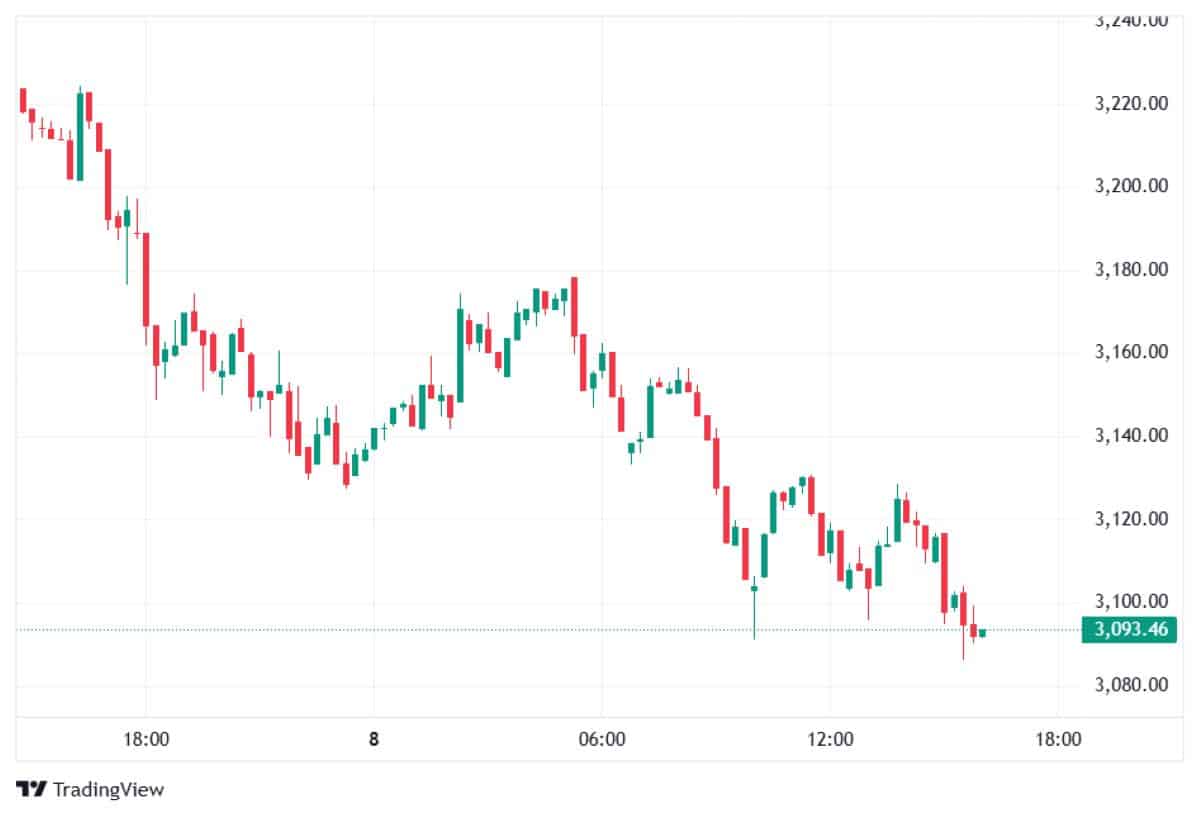Click the leftmost 18:00 time label
The height and width of the screenshot is (817, 1200).
click(x=146, y=740)
